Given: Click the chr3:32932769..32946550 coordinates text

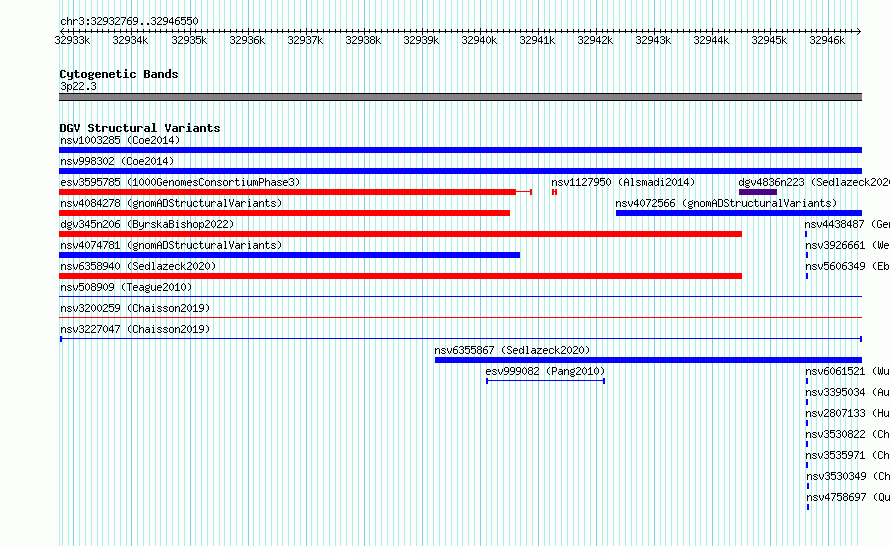Looking at the screenshot, I should pos(129,21).
